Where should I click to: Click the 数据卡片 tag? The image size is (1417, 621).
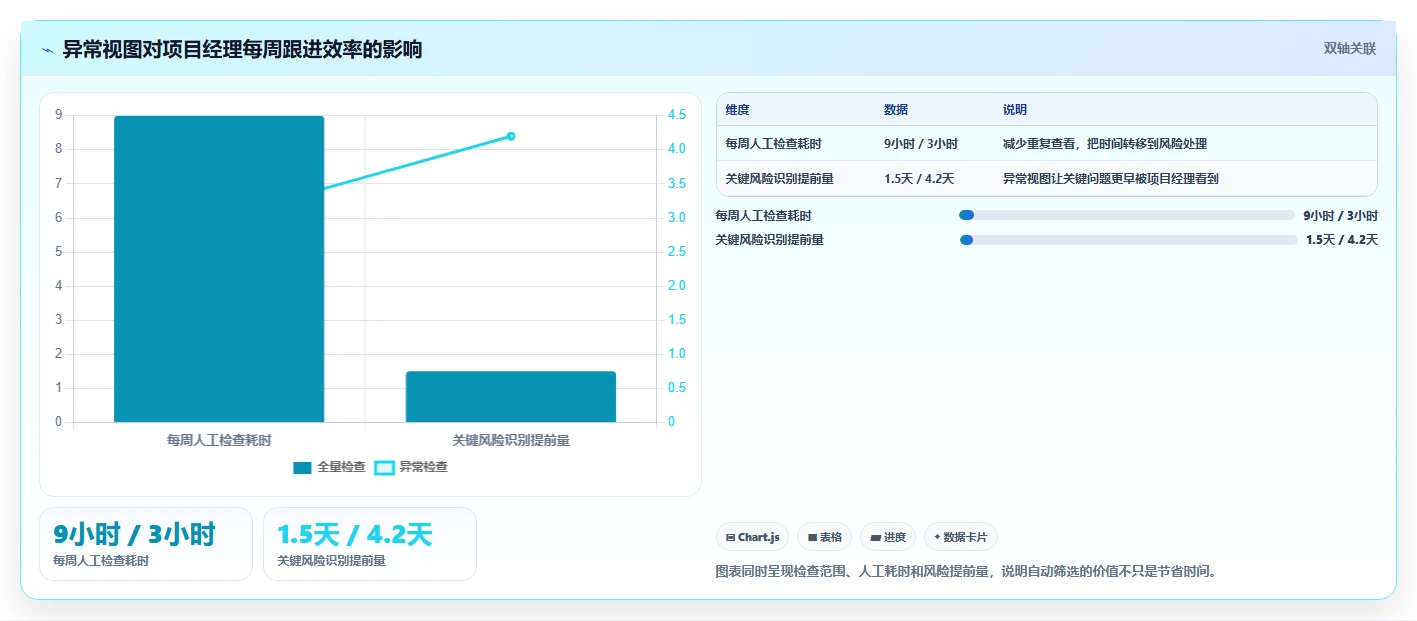(x=960, y=537)
